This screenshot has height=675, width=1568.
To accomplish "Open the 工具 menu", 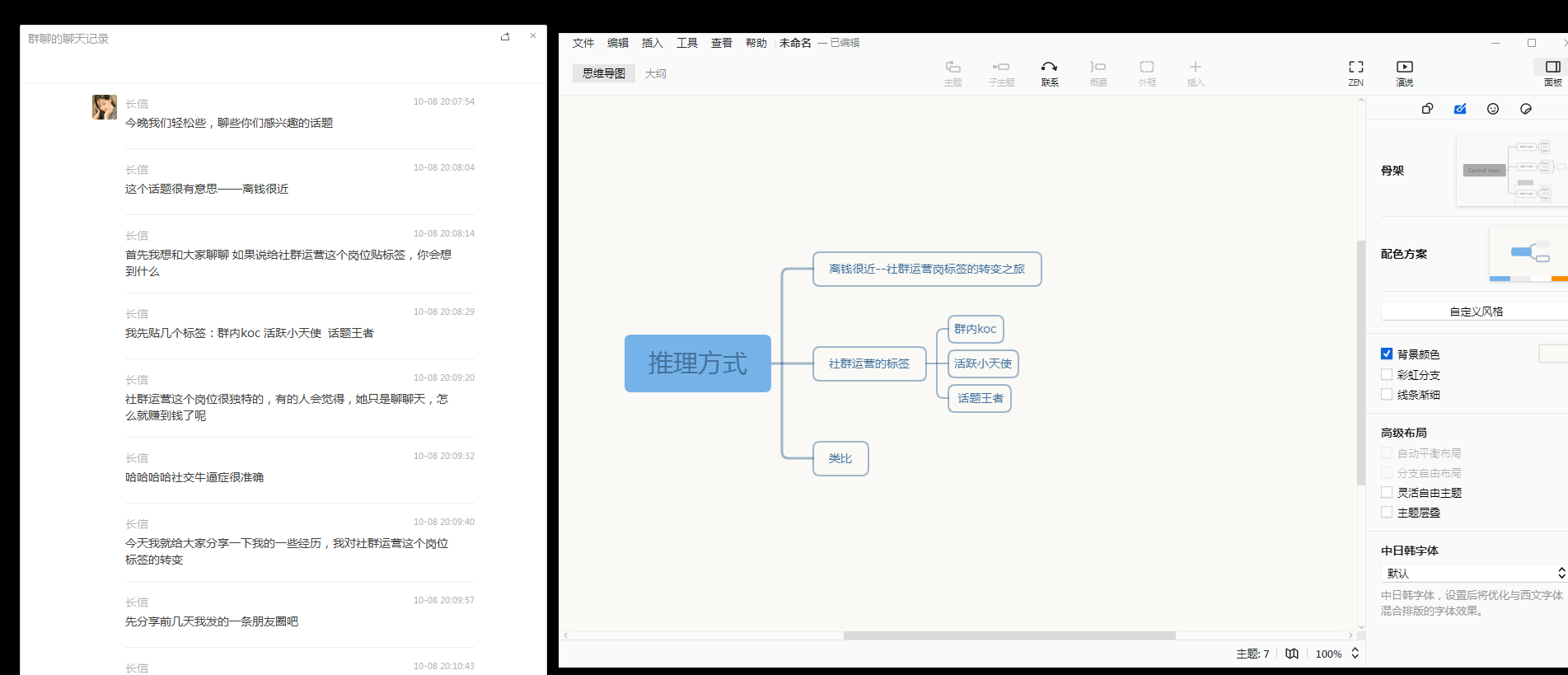I will click(x=687, y=43).
